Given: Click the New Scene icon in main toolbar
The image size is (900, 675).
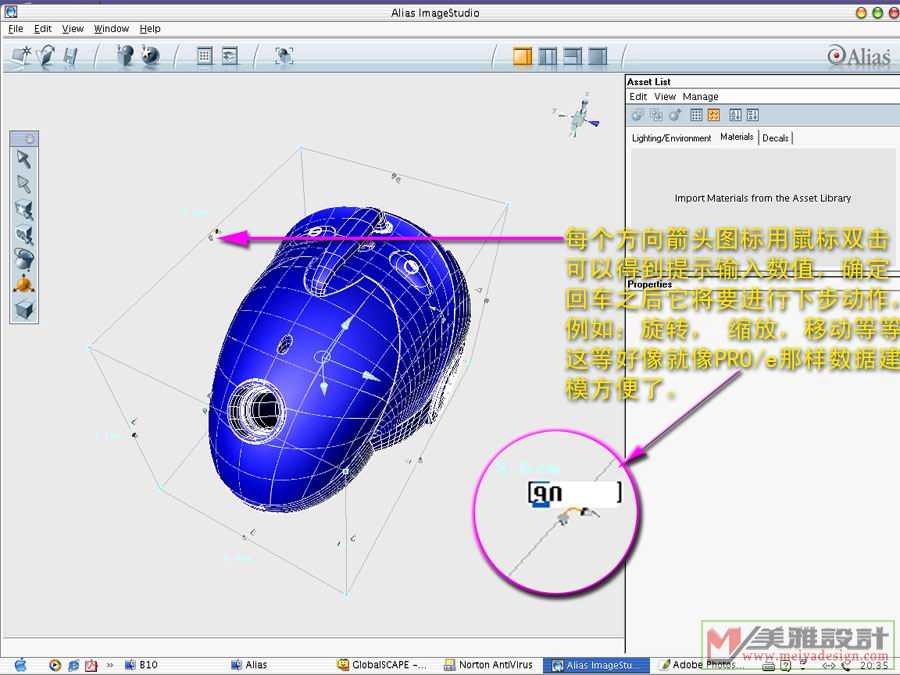Looking at the screenshot, I should click(x=21, y=56).
